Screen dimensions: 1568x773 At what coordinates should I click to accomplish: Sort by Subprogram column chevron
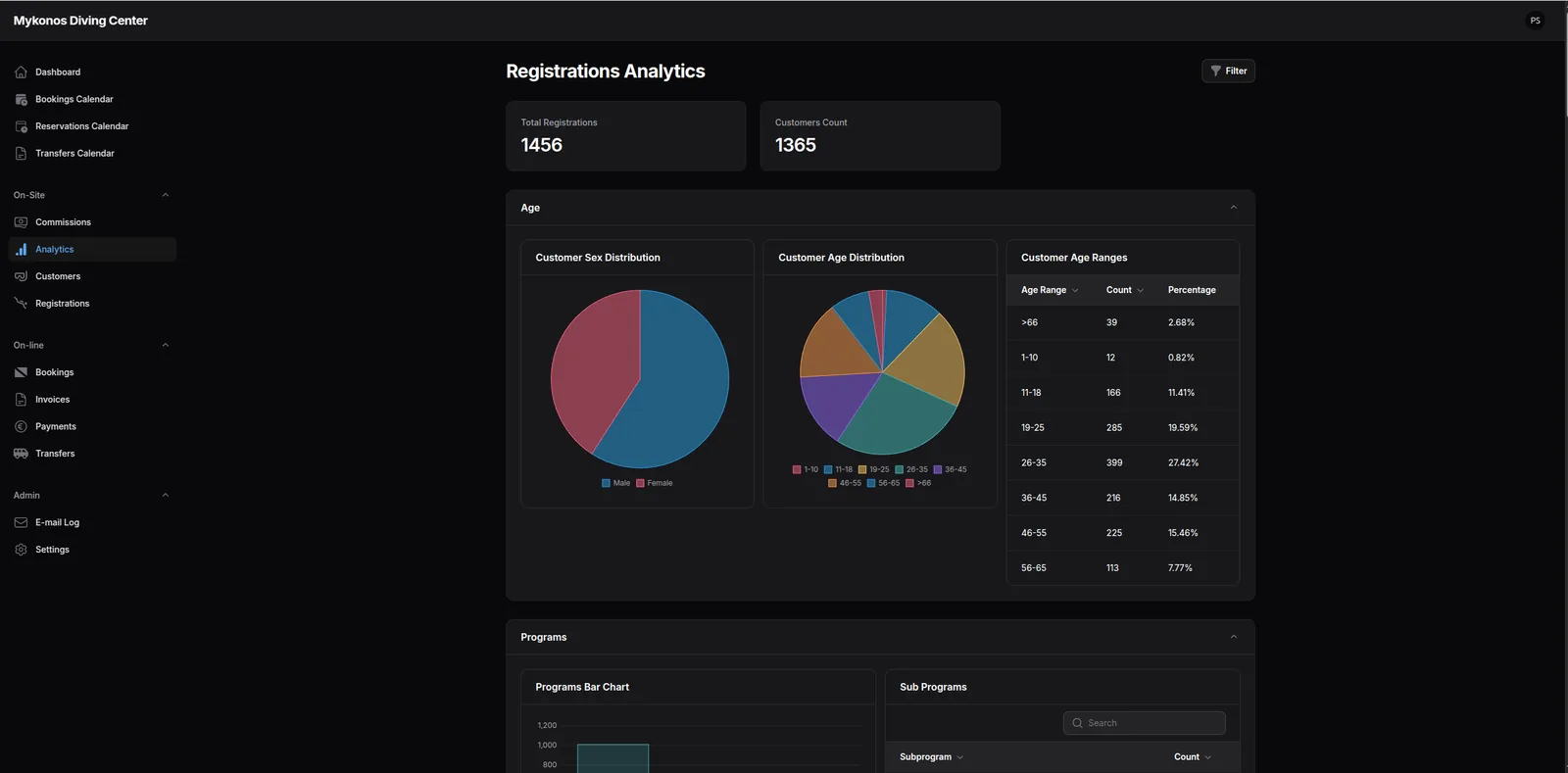click(960, 757)
